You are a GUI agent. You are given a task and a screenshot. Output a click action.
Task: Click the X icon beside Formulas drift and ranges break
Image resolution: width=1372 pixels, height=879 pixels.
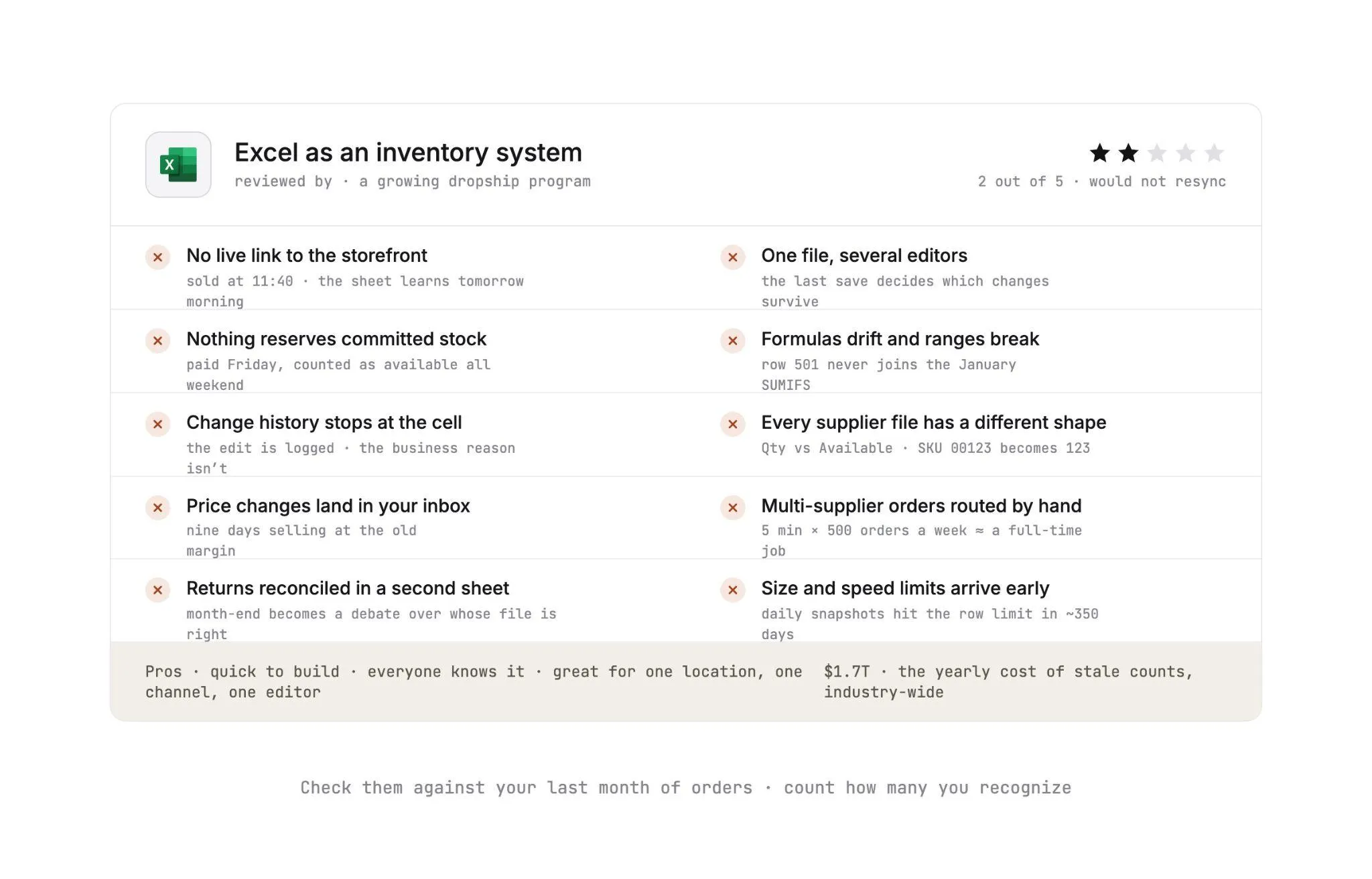point(733,341)
